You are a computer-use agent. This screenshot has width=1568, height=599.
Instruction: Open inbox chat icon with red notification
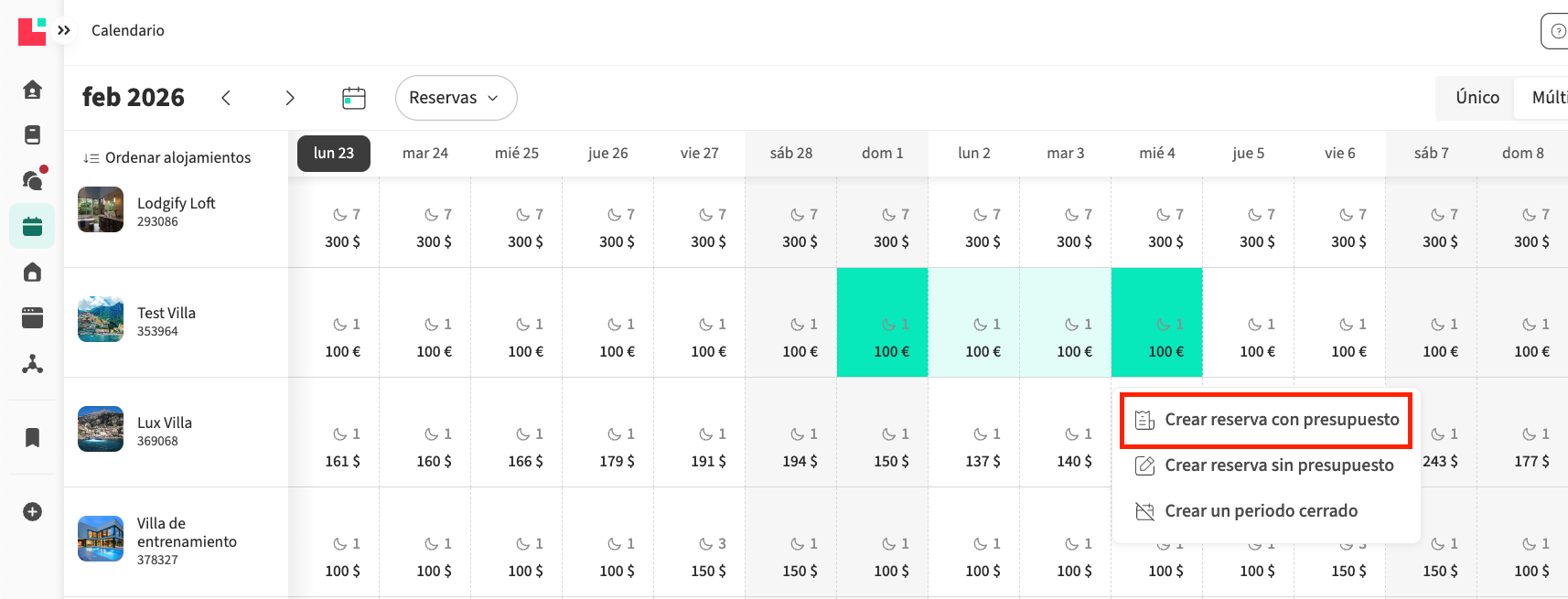click(x=32, y=180)
